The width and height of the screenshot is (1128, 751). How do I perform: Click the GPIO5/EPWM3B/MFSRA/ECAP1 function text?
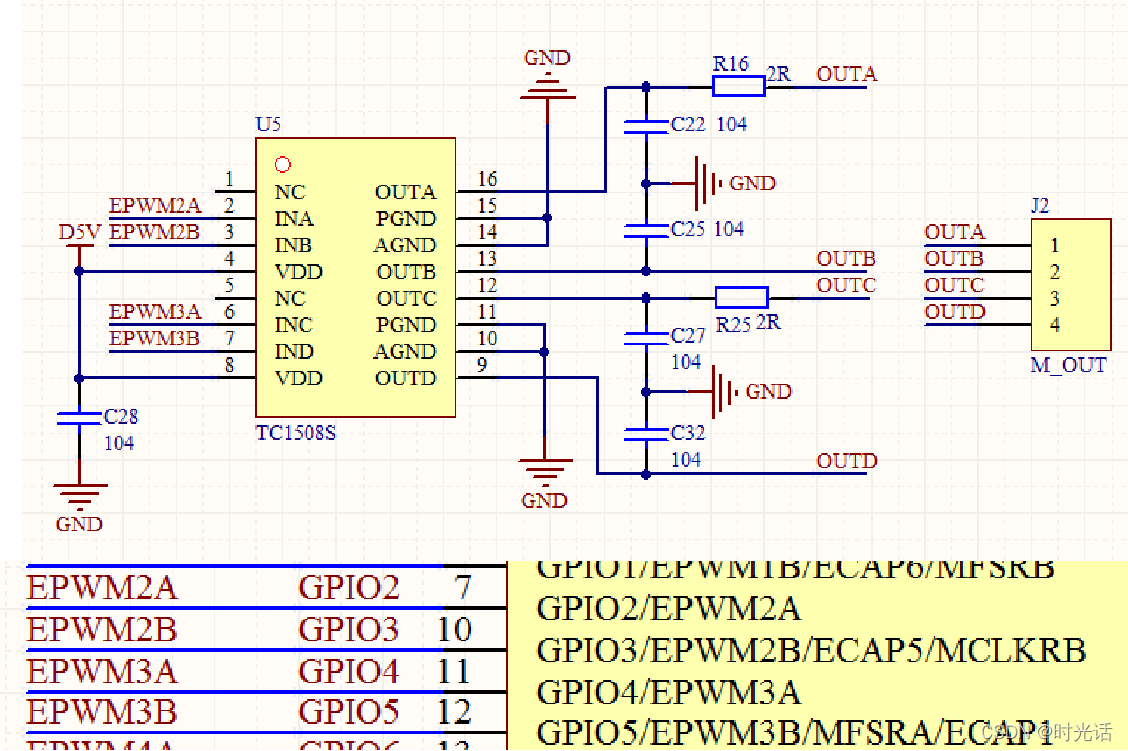coord(795,732)
